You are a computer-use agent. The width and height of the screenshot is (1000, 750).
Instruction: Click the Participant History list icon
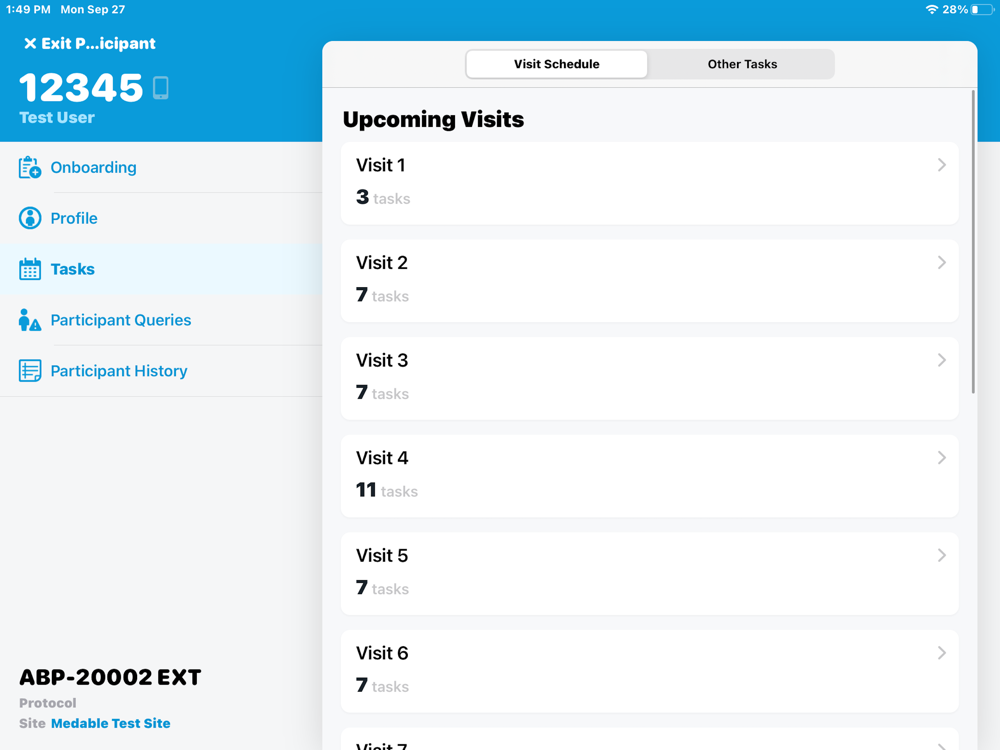point(30,371)
